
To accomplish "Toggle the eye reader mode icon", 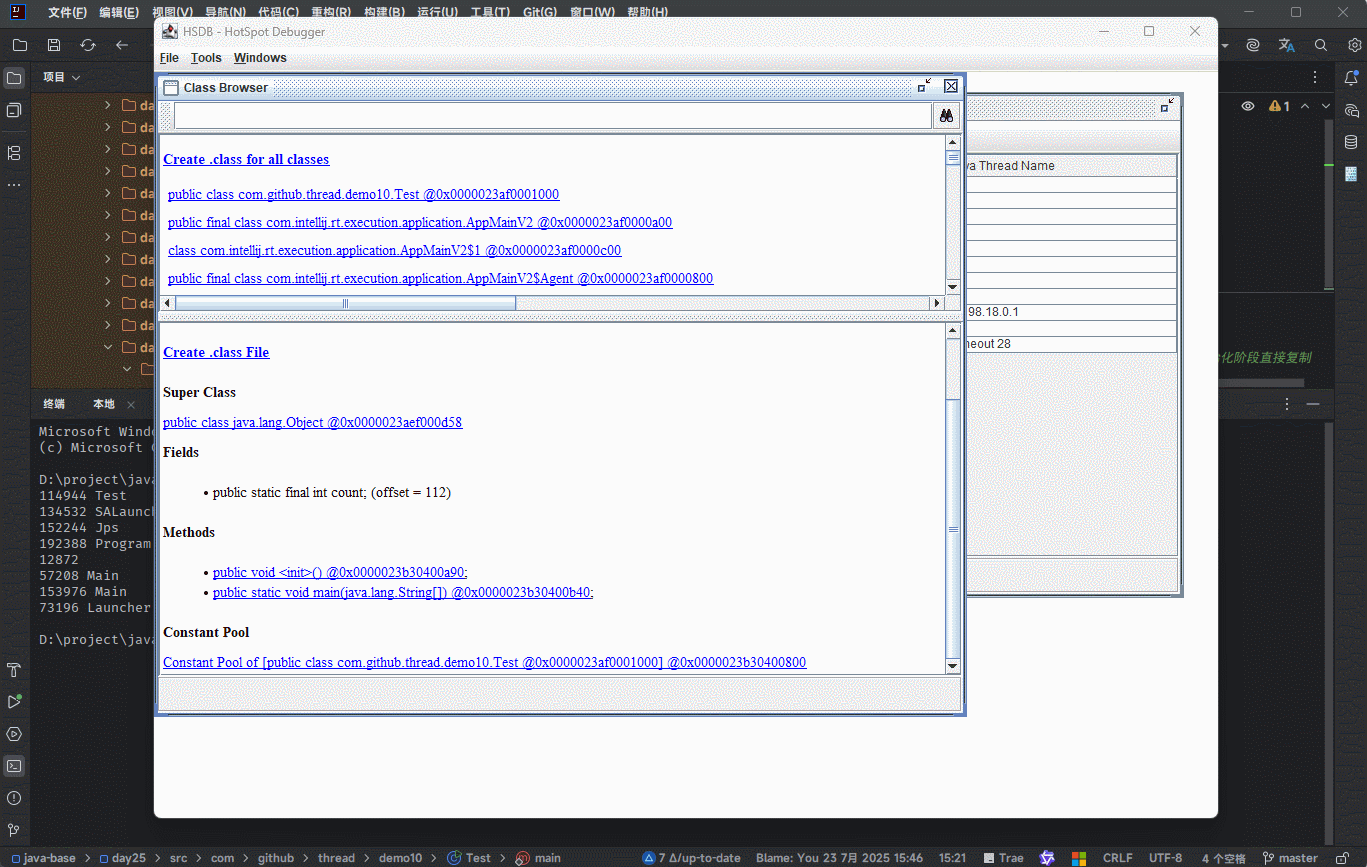I will pos(1248,106).
